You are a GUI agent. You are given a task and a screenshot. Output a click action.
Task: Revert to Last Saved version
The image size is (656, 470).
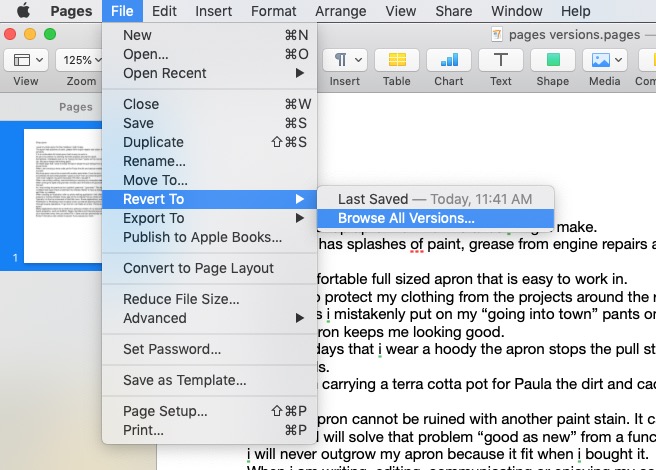click(x=435, y=199)
